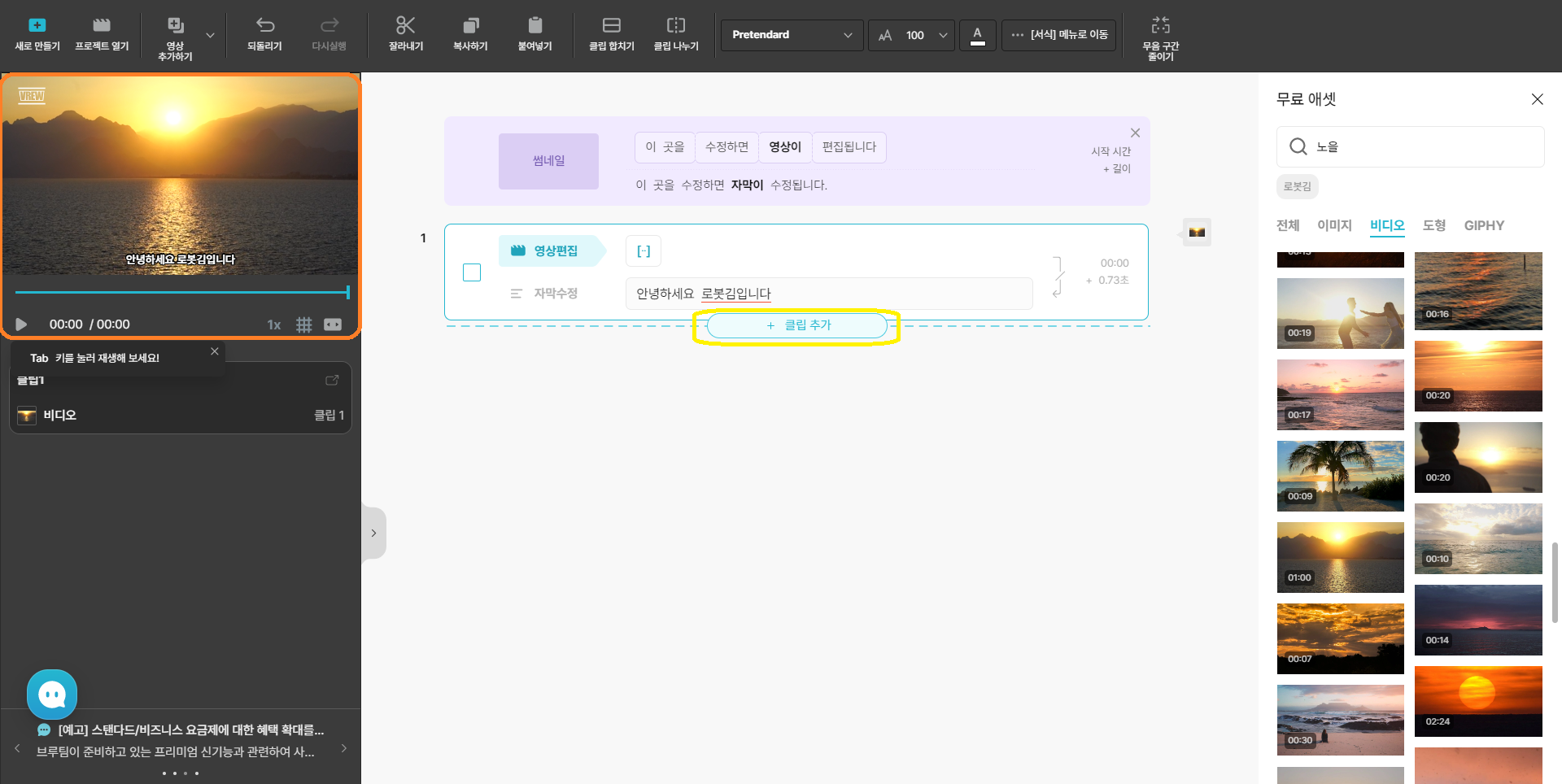Click the New project (새로 만들기) icon

tap(37, 25)
